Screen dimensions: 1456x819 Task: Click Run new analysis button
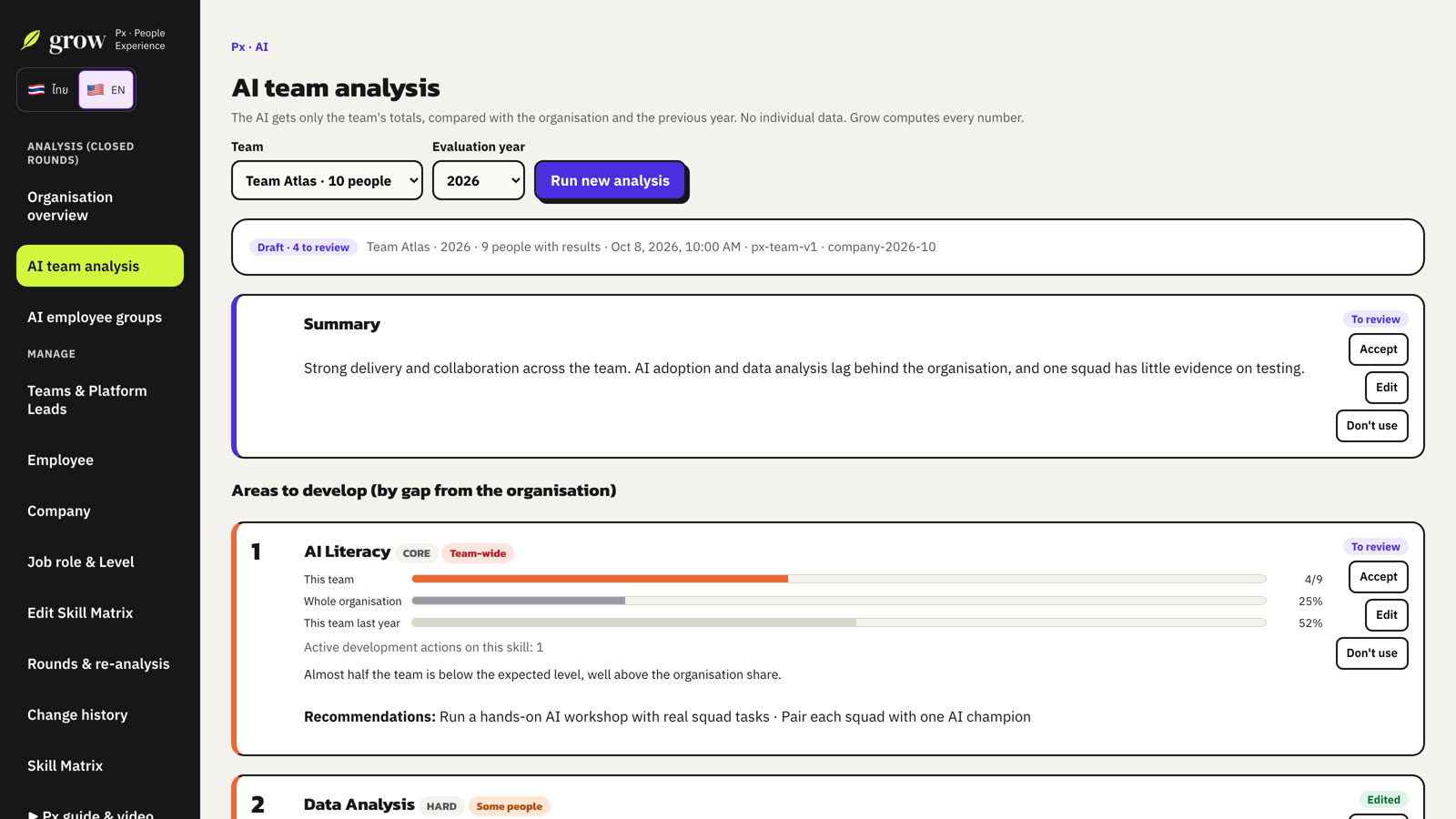coord(610,180)
